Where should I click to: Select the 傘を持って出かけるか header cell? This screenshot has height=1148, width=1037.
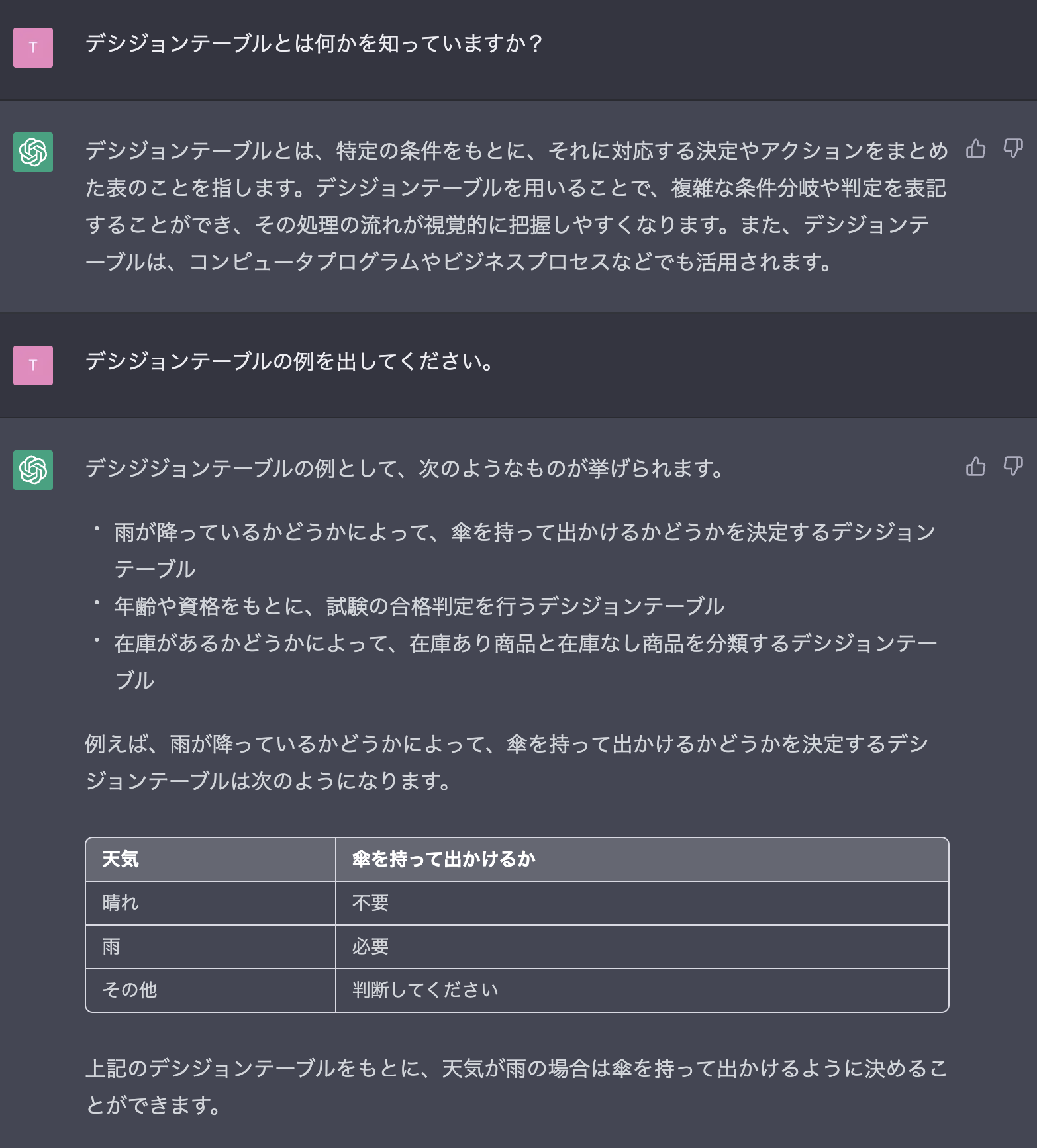444,858
